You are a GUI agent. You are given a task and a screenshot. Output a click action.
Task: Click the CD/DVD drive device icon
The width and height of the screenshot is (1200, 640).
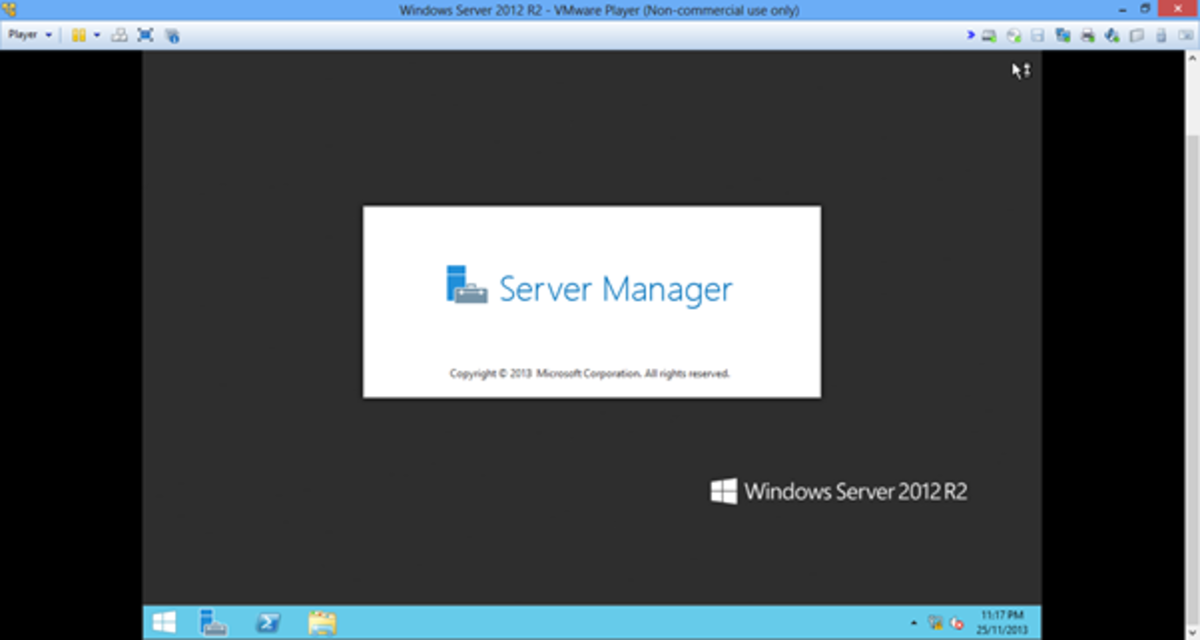coord(1014,36)
